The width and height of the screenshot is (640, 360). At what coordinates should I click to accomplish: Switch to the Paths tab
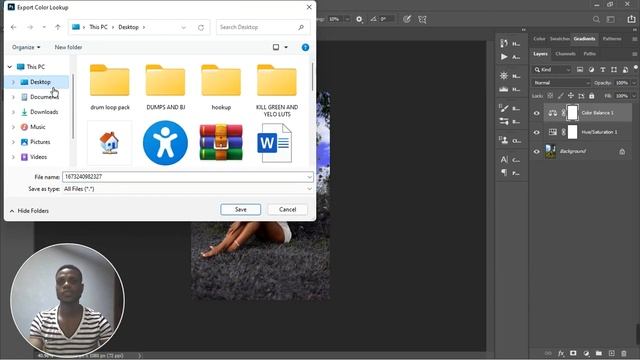pyautogui.click(x=589, y=54)
